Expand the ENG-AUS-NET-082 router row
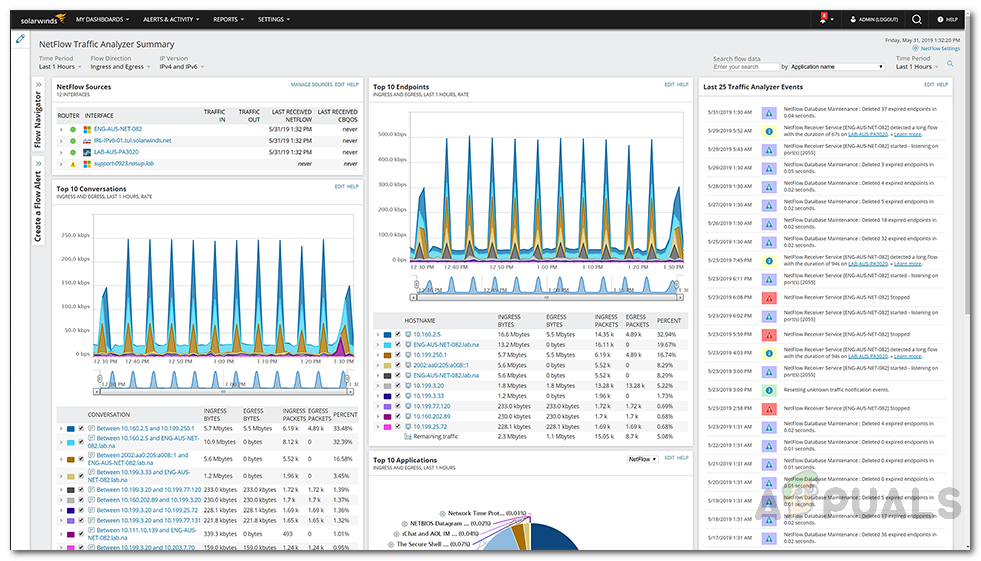 click(61, 129)
